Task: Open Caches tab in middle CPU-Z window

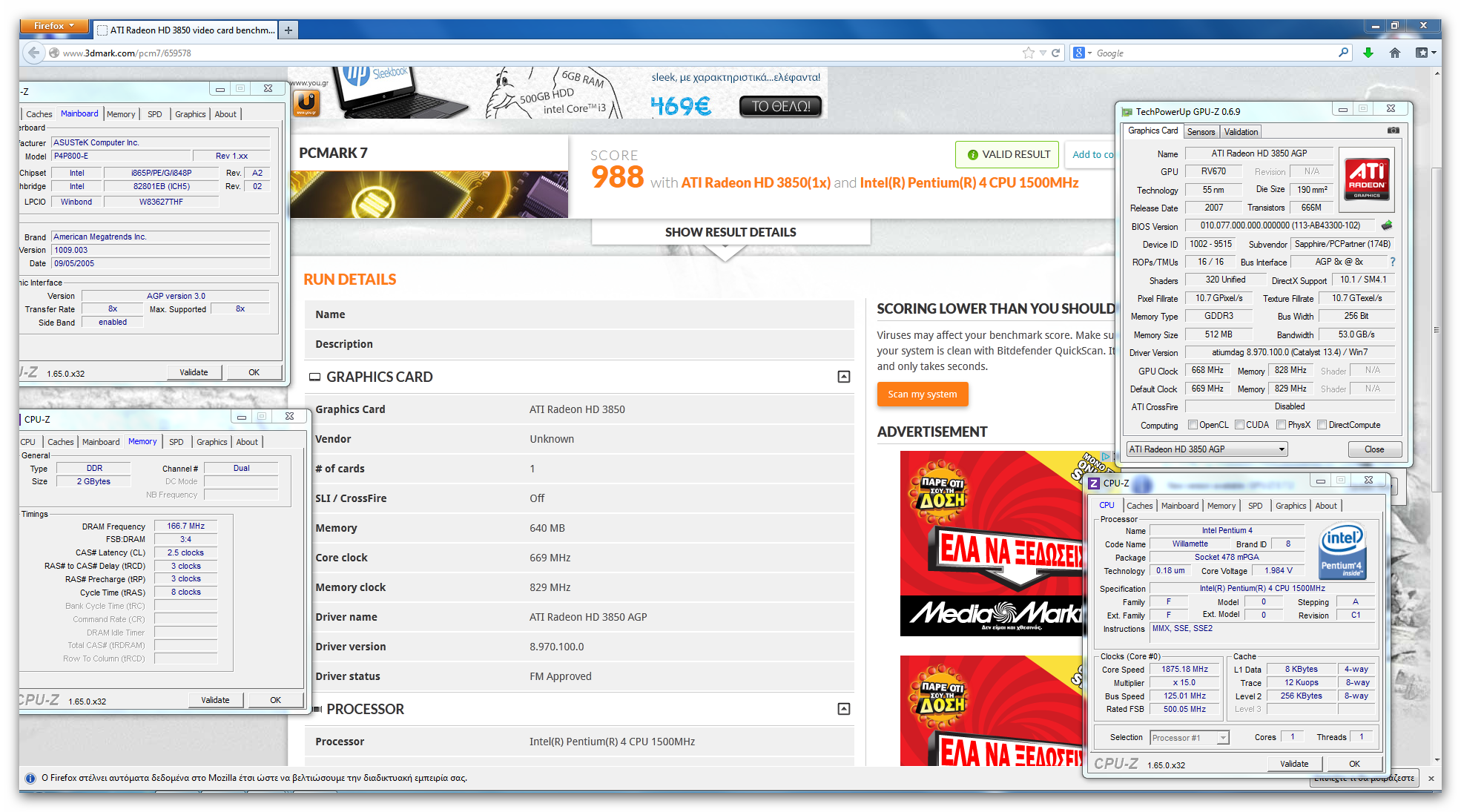Action: [x=61, y=442]
